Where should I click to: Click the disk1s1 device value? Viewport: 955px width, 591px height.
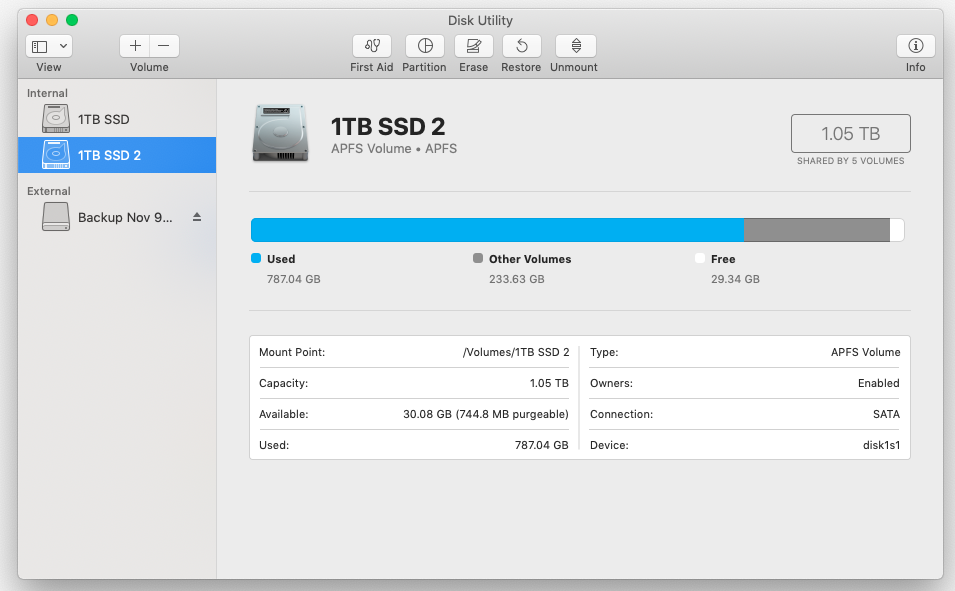(x=881, y=445)
